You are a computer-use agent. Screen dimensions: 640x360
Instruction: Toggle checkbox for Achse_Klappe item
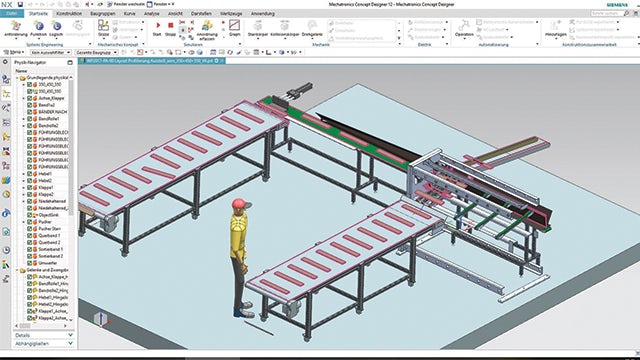click(x=29, y=98)
